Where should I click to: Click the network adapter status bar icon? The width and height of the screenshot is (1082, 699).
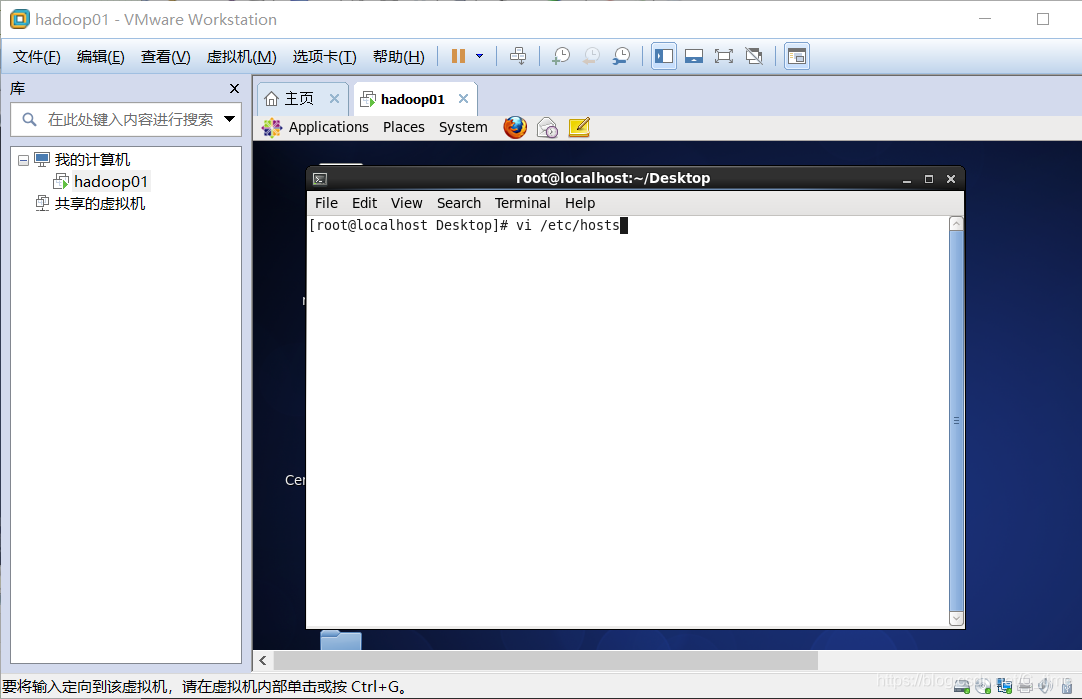click(x=1004, y=685)
